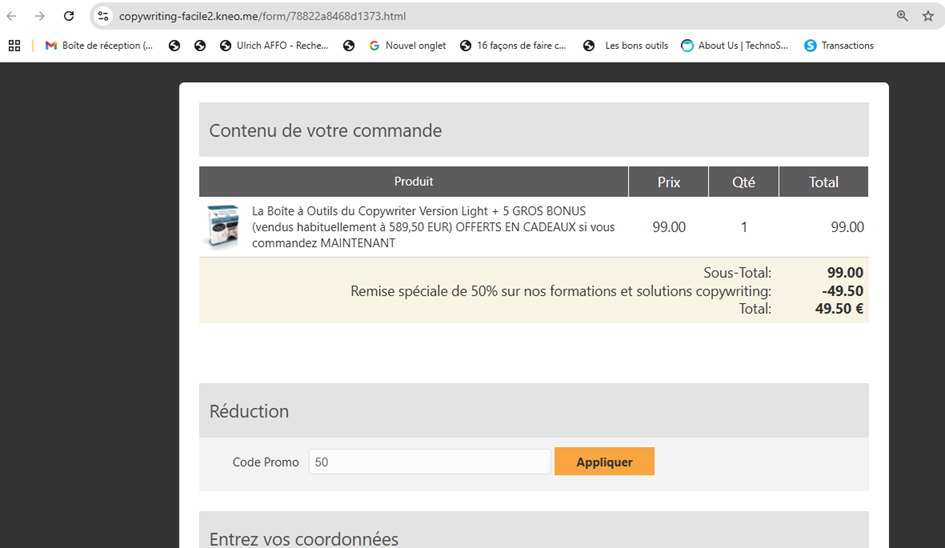Open the apps grid shortcut
This screenshot has width=945, height=548.
(14, 45)
